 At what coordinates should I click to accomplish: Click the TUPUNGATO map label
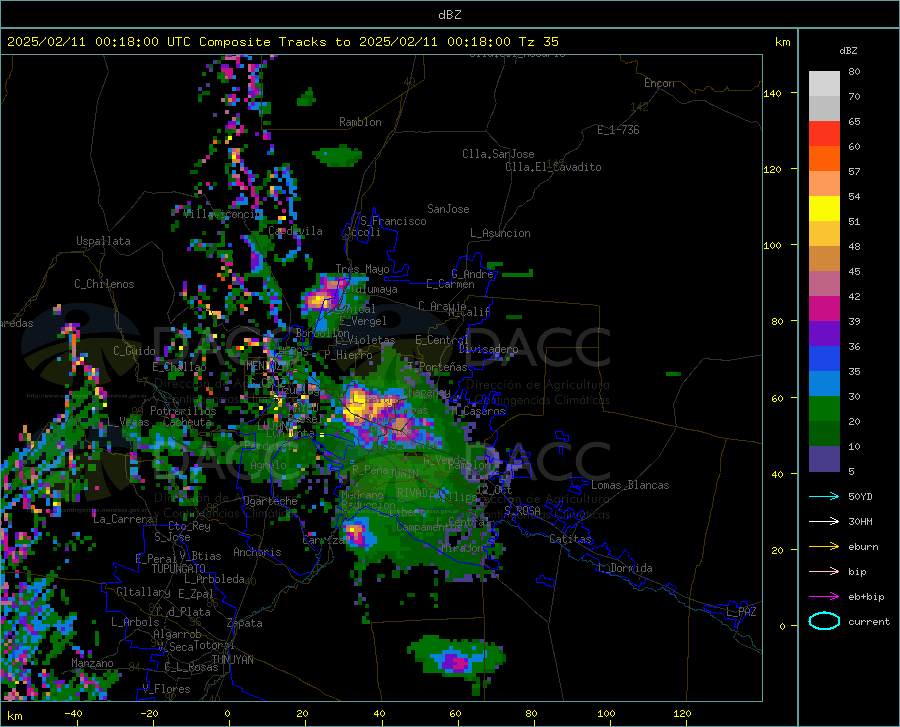coord(179,569)
